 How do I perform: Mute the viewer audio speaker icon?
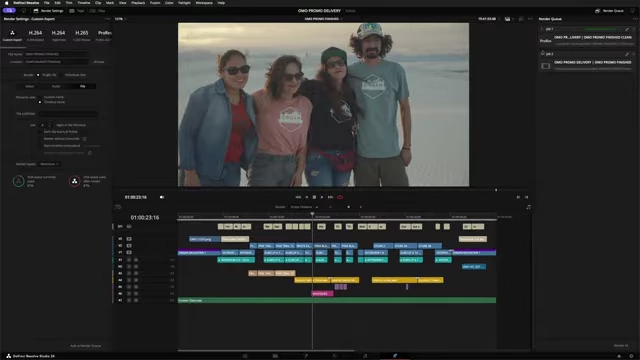point(162,197)
